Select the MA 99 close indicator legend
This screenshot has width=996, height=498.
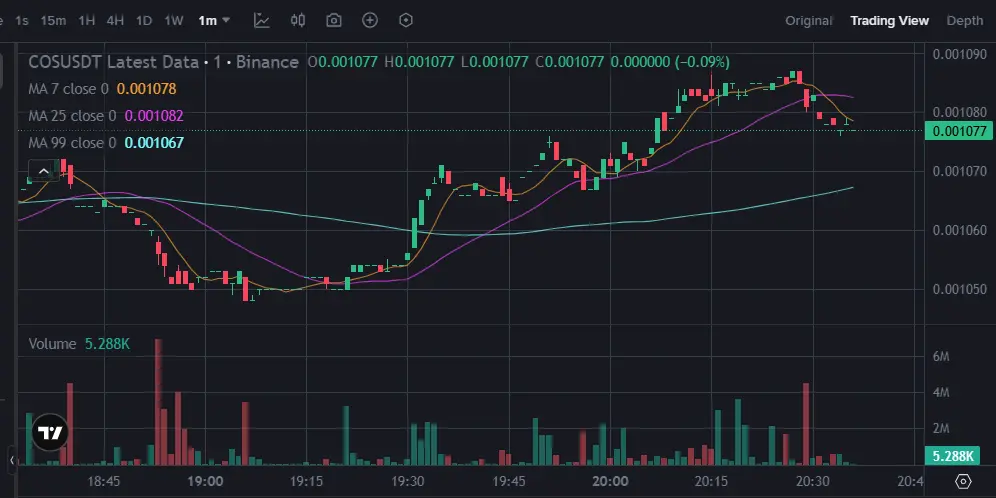pyautogui.click(x=72, y=143)
